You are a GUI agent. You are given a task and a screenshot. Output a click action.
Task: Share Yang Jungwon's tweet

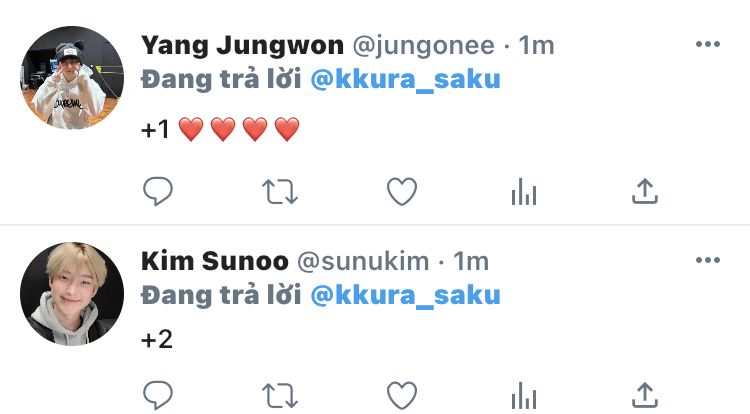645,191
